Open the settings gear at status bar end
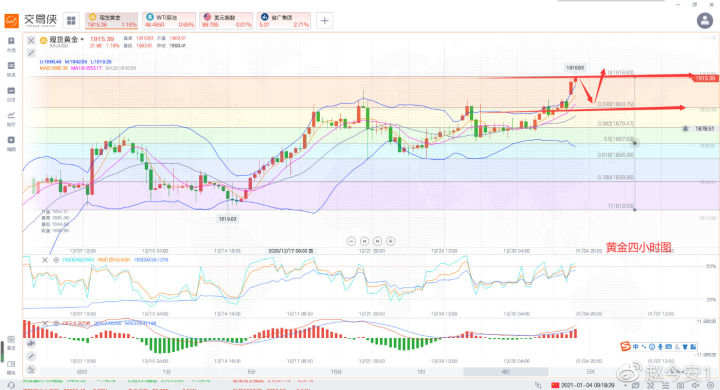 coord(710,385)
